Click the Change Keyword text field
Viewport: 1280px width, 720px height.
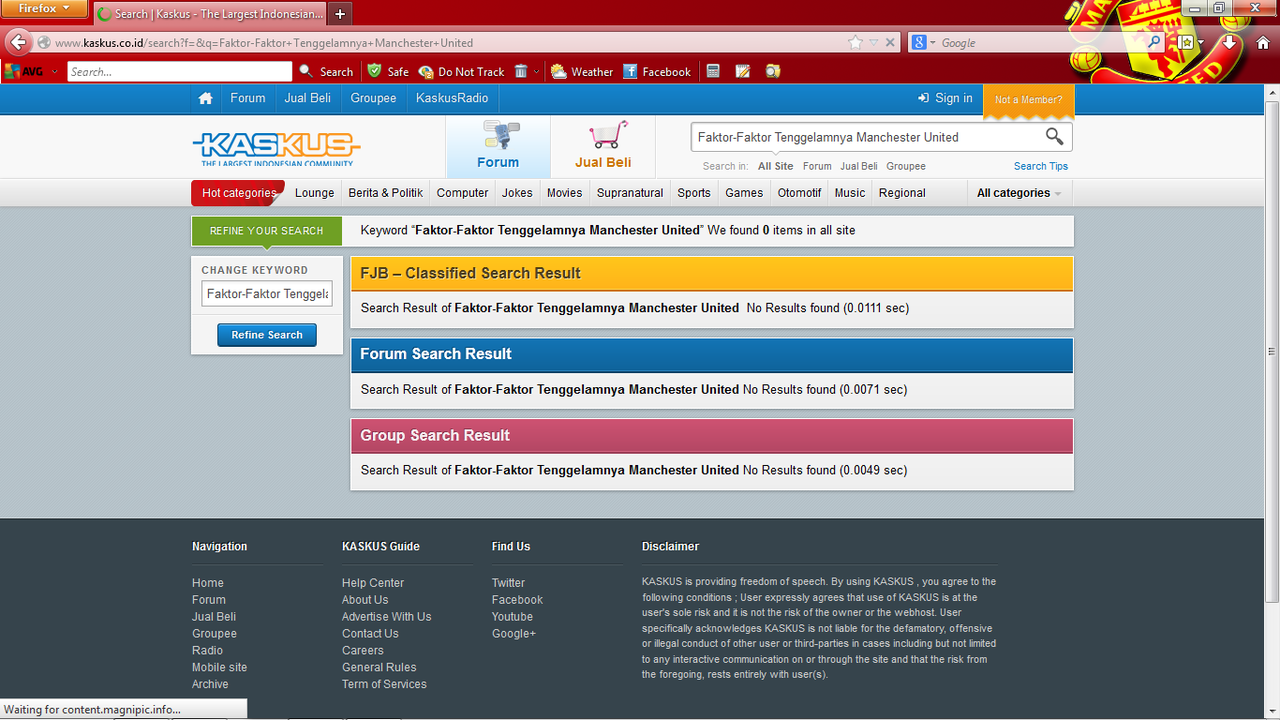[267, 294]
